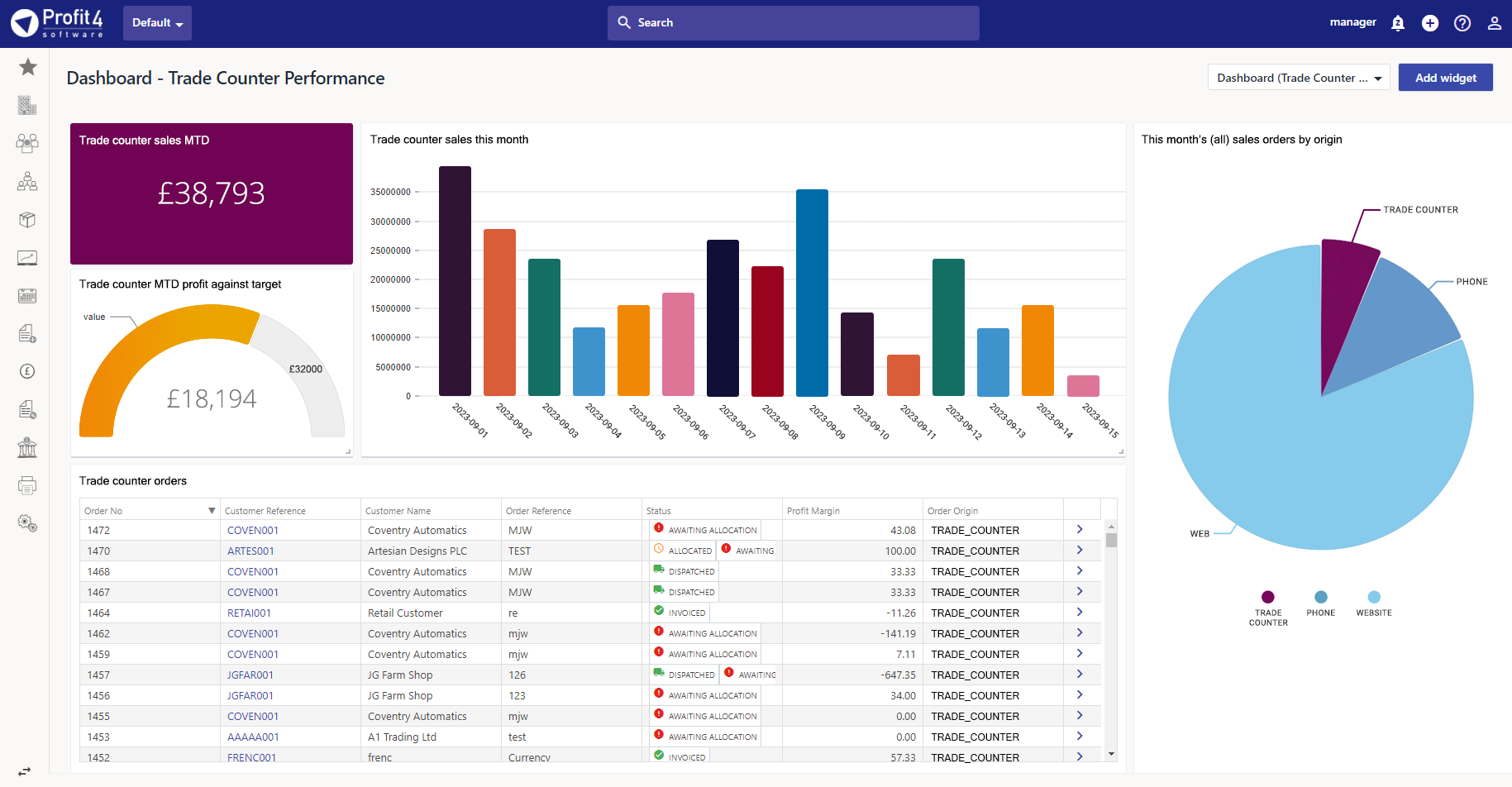Viewport: 1512px width, 787px height.
Task: Toggle TRADE COUNTER legend series in pie chart
Action: [x=1268, y=608]
